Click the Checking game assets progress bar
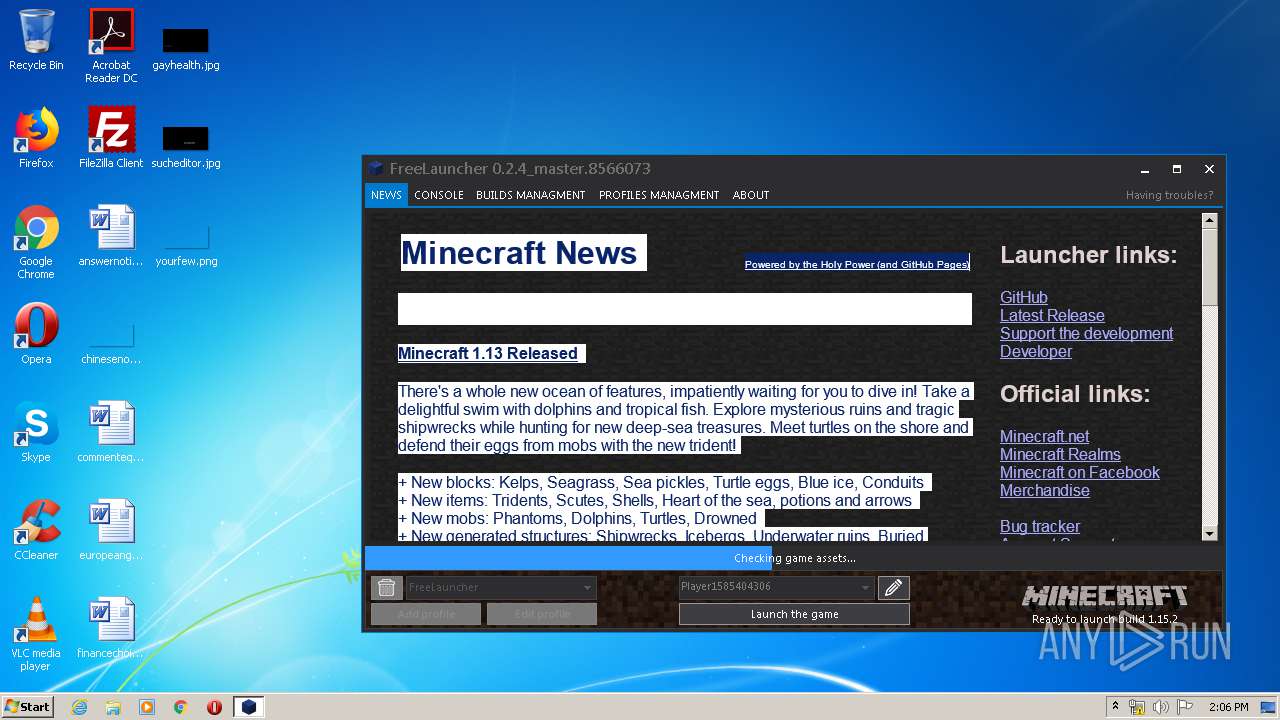Viewport: 1280px width, 720px height. coord(794,558)
